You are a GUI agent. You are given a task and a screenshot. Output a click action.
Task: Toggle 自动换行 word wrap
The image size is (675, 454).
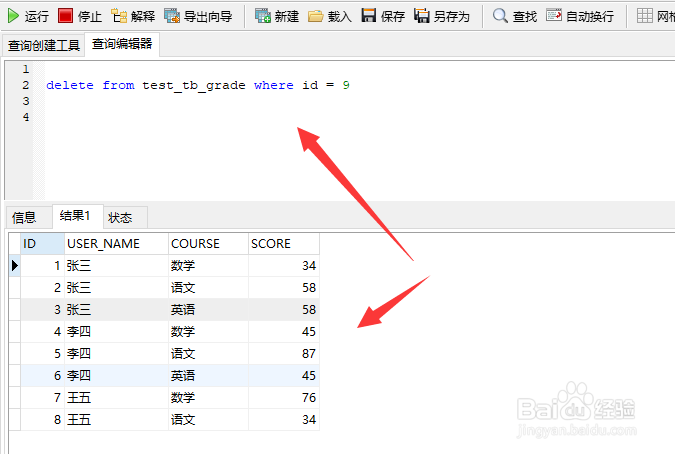tap(579, 16)
